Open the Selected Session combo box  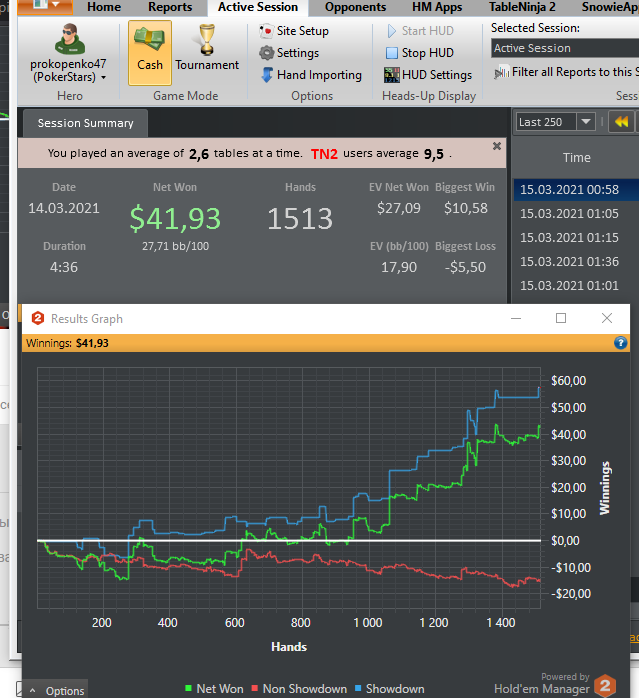point(565,48)
